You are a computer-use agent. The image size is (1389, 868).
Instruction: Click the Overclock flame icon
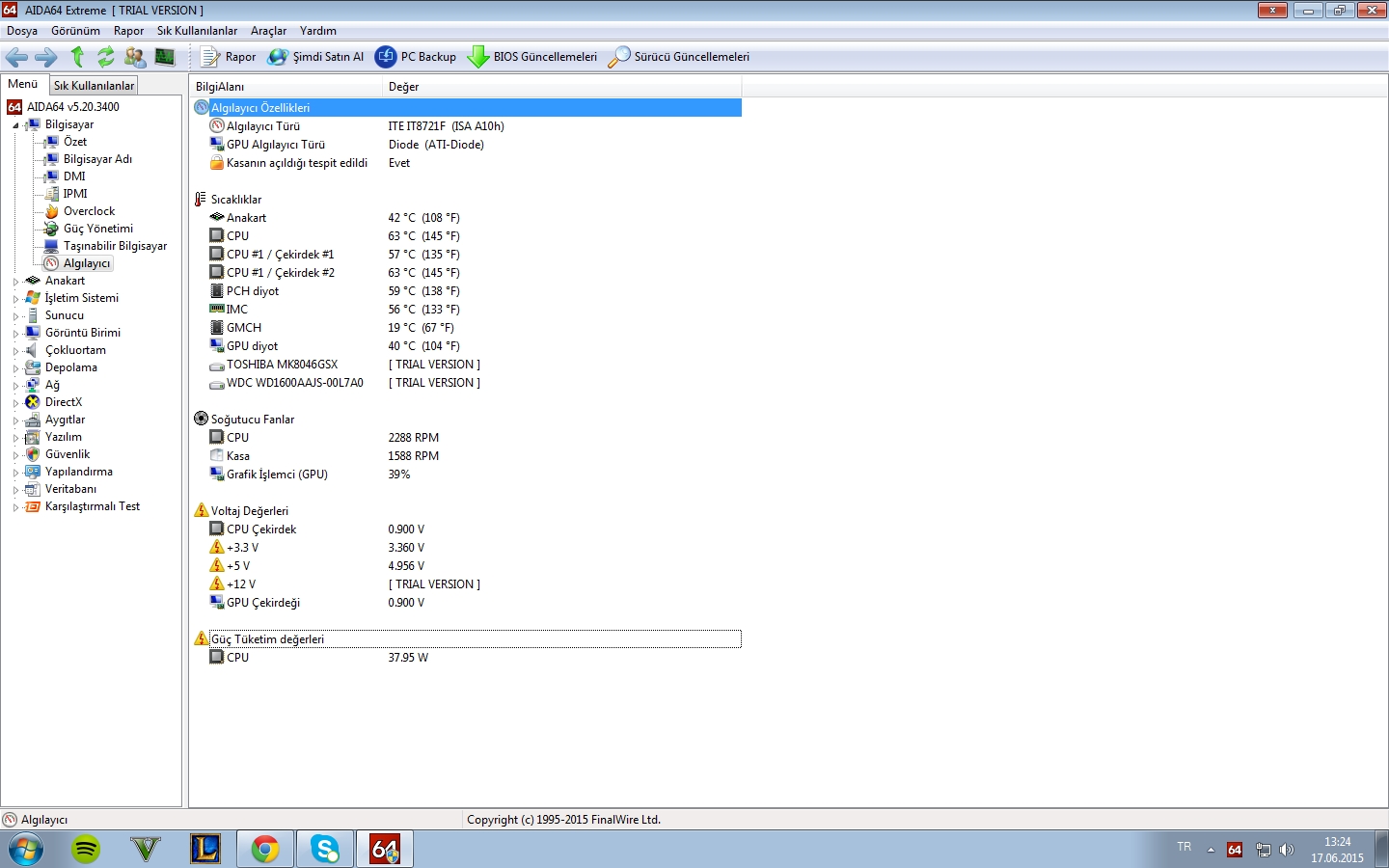coord(51,211)
